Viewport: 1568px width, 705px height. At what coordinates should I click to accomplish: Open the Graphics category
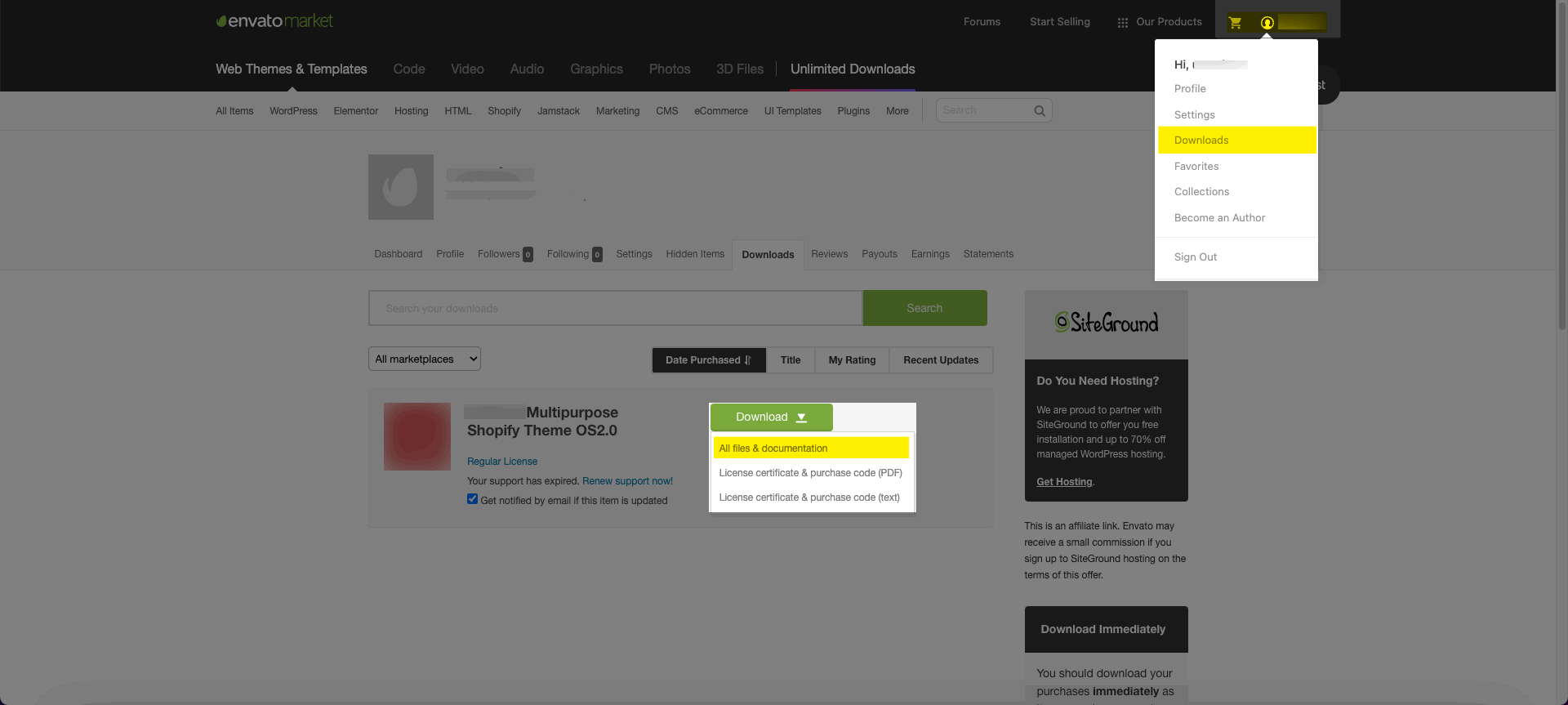(596, 69)
